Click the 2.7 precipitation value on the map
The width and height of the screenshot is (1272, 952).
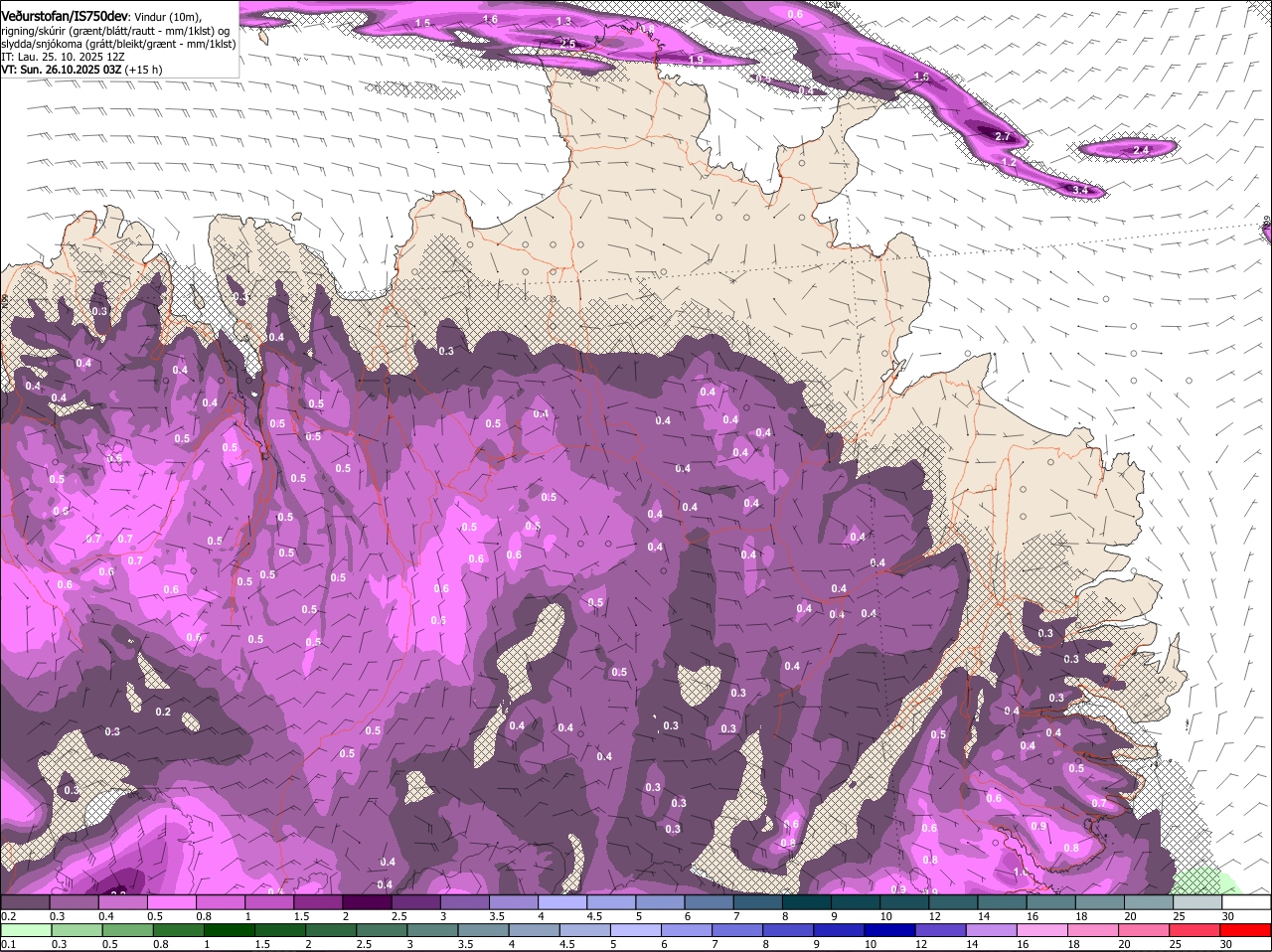[x=1003, y=136]
